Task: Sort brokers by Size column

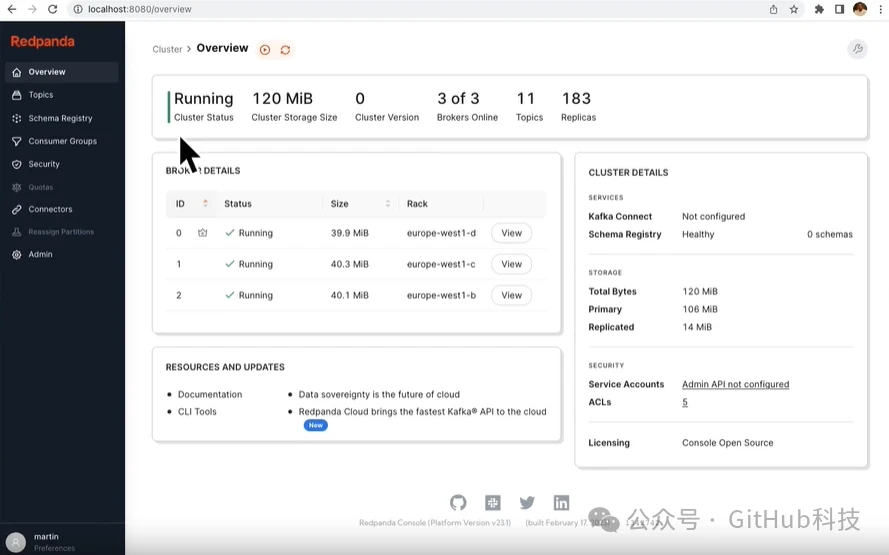Action: tap(387, 204)
